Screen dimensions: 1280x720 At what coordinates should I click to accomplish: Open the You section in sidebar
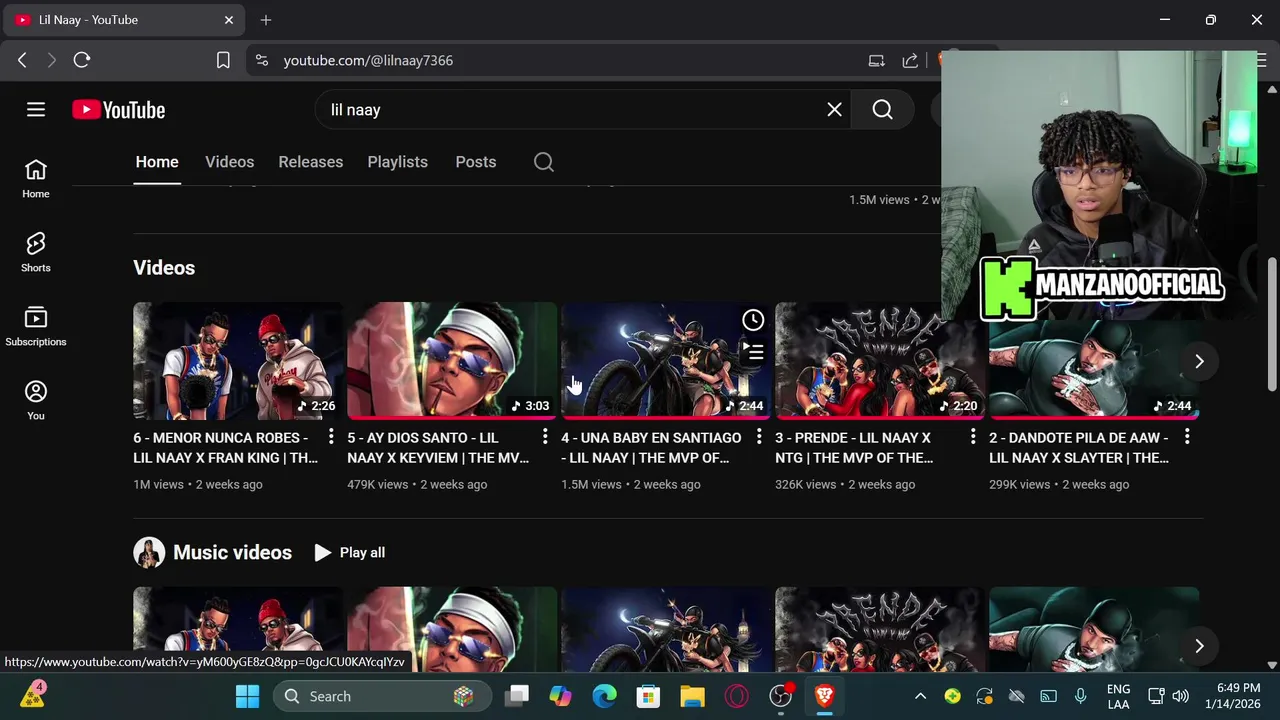point(36,401)
